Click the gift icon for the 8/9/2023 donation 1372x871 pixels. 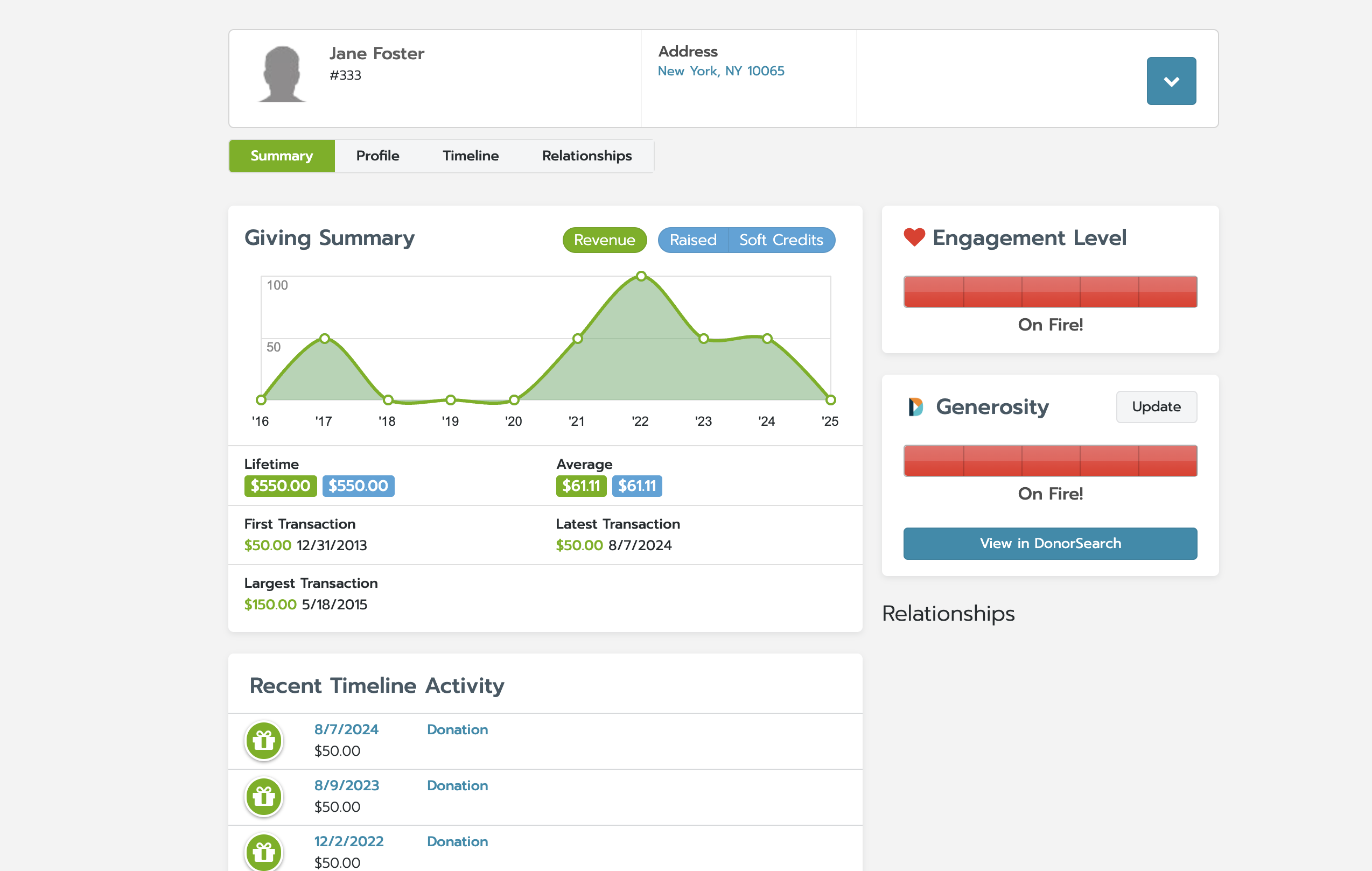click(263, 797)
